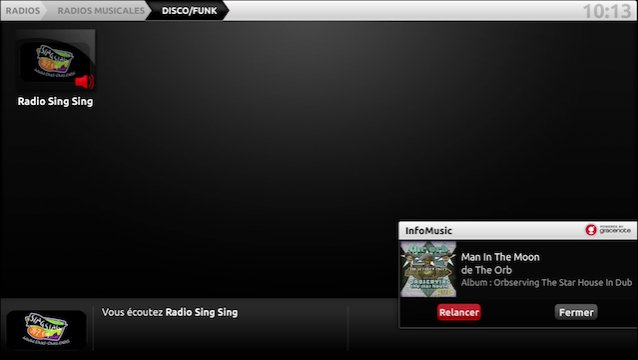Click the Man In The Moon track title
This screenshot has width=638, height=360.
click(x=500, y=257)
